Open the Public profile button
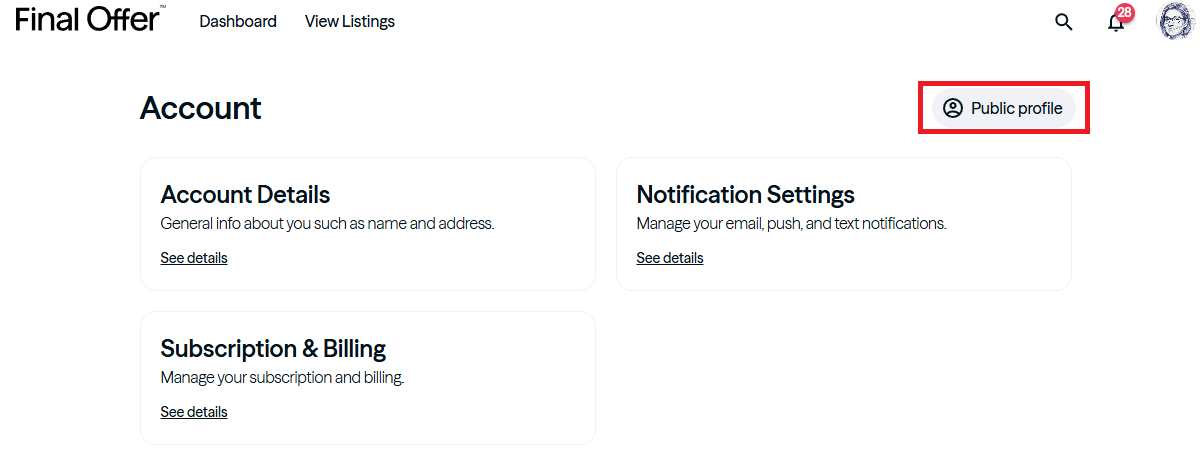 pyautogui.click(x=1004, y=108)
